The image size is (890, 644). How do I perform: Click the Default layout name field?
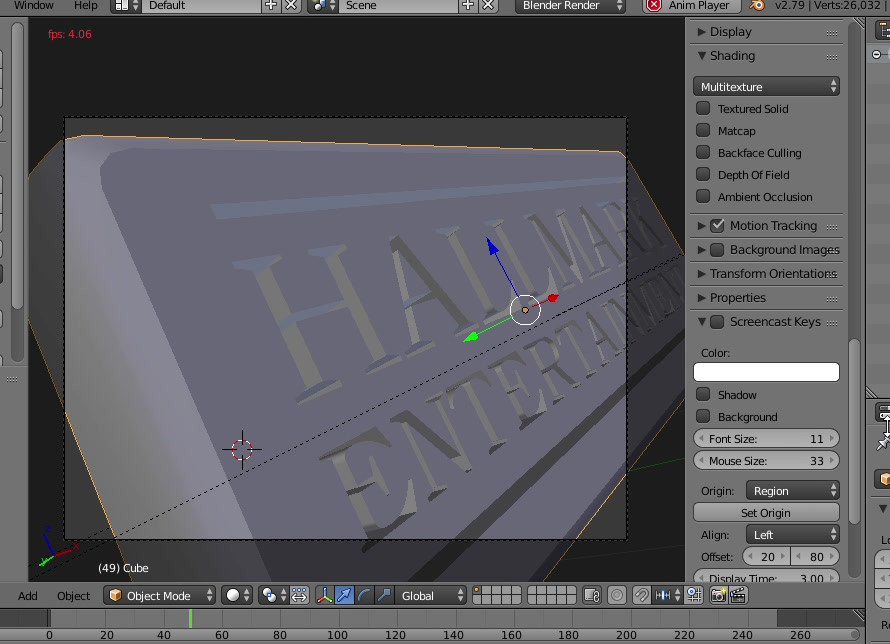coord(201,6)
